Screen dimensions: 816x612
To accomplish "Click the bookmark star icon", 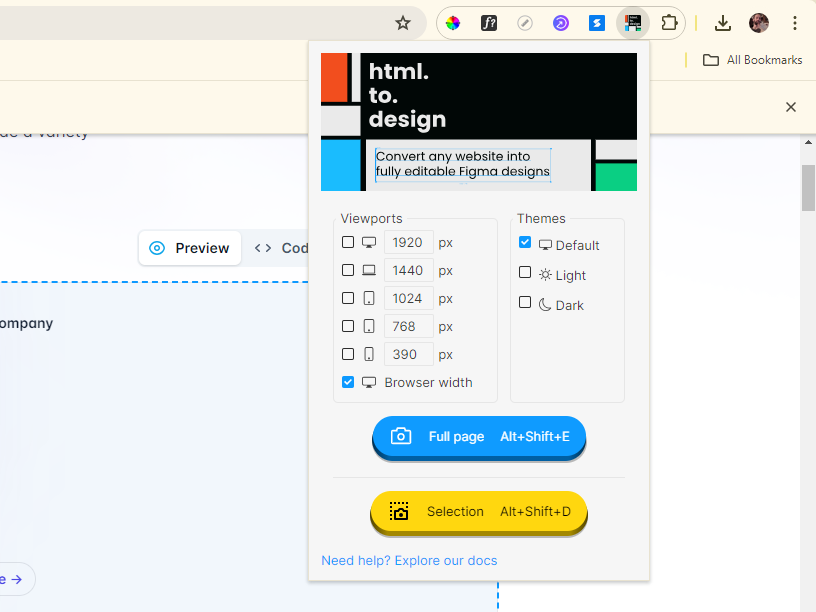I will point(403,22).
